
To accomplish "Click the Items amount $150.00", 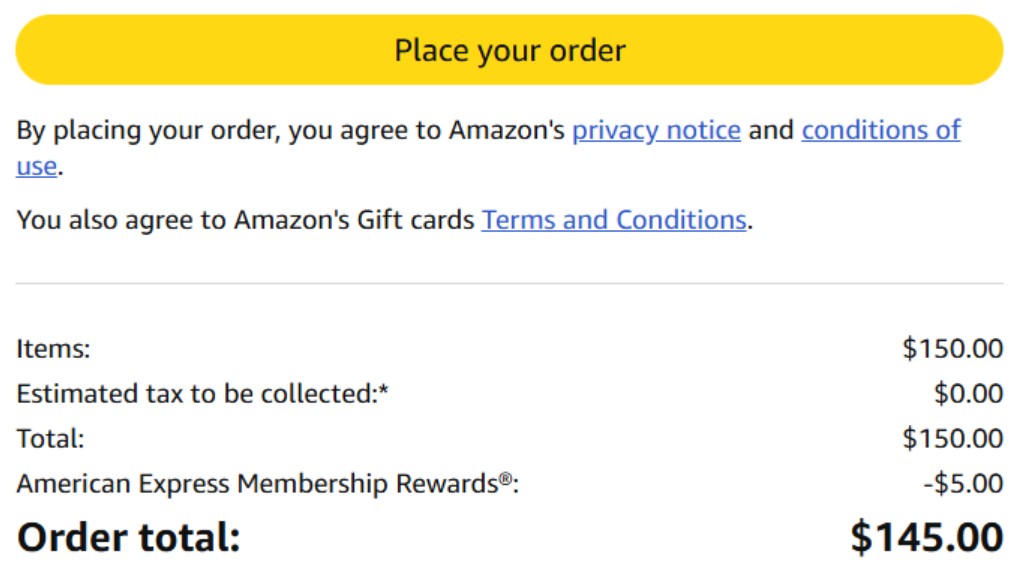I will pos(952,349).
